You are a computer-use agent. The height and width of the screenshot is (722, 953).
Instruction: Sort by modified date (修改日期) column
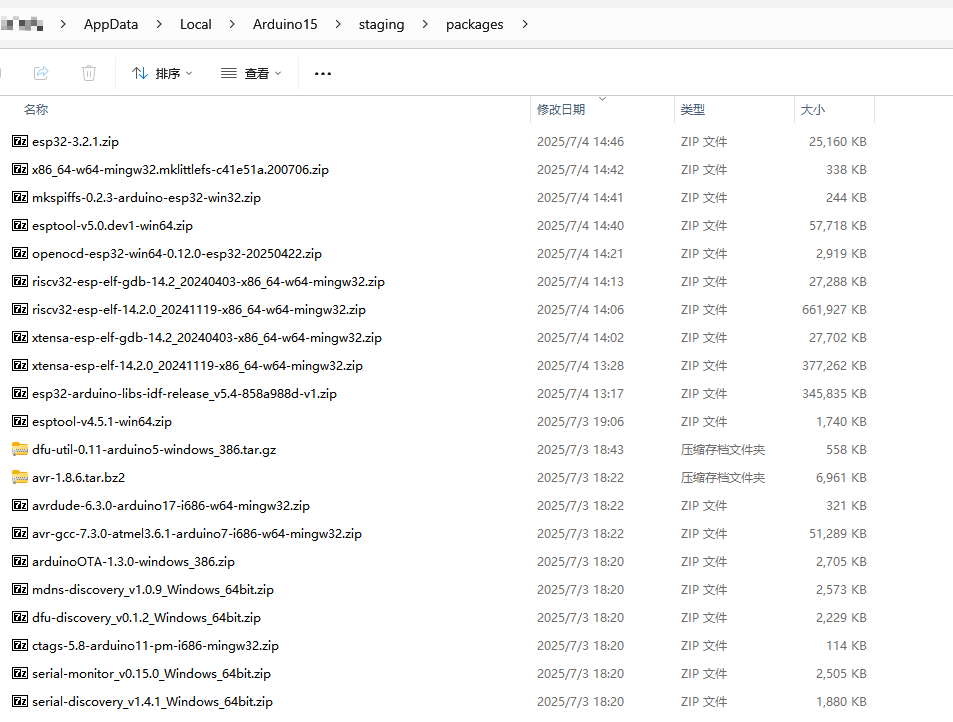coord(561,109)
